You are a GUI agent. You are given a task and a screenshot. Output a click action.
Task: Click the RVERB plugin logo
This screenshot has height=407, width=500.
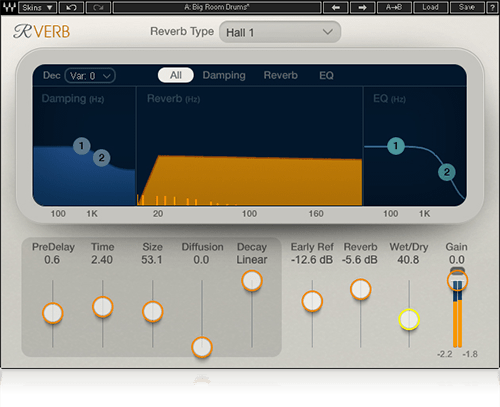point(42,32)
